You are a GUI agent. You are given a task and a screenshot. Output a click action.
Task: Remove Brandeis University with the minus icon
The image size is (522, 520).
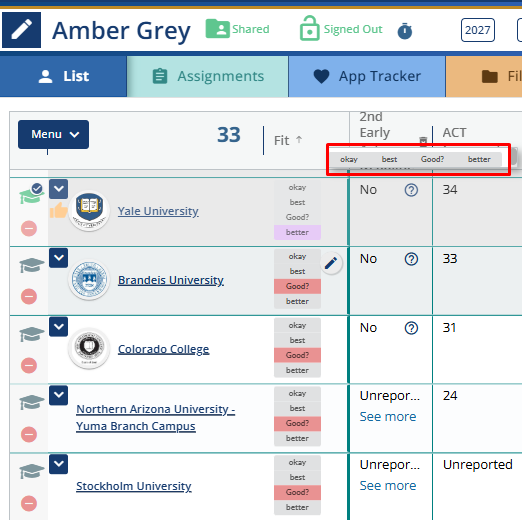[29, 297]
